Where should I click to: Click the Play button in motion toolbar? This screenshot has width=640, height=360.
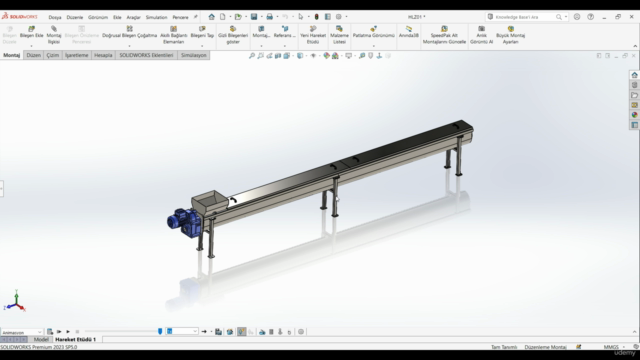[x=68, y=332]
